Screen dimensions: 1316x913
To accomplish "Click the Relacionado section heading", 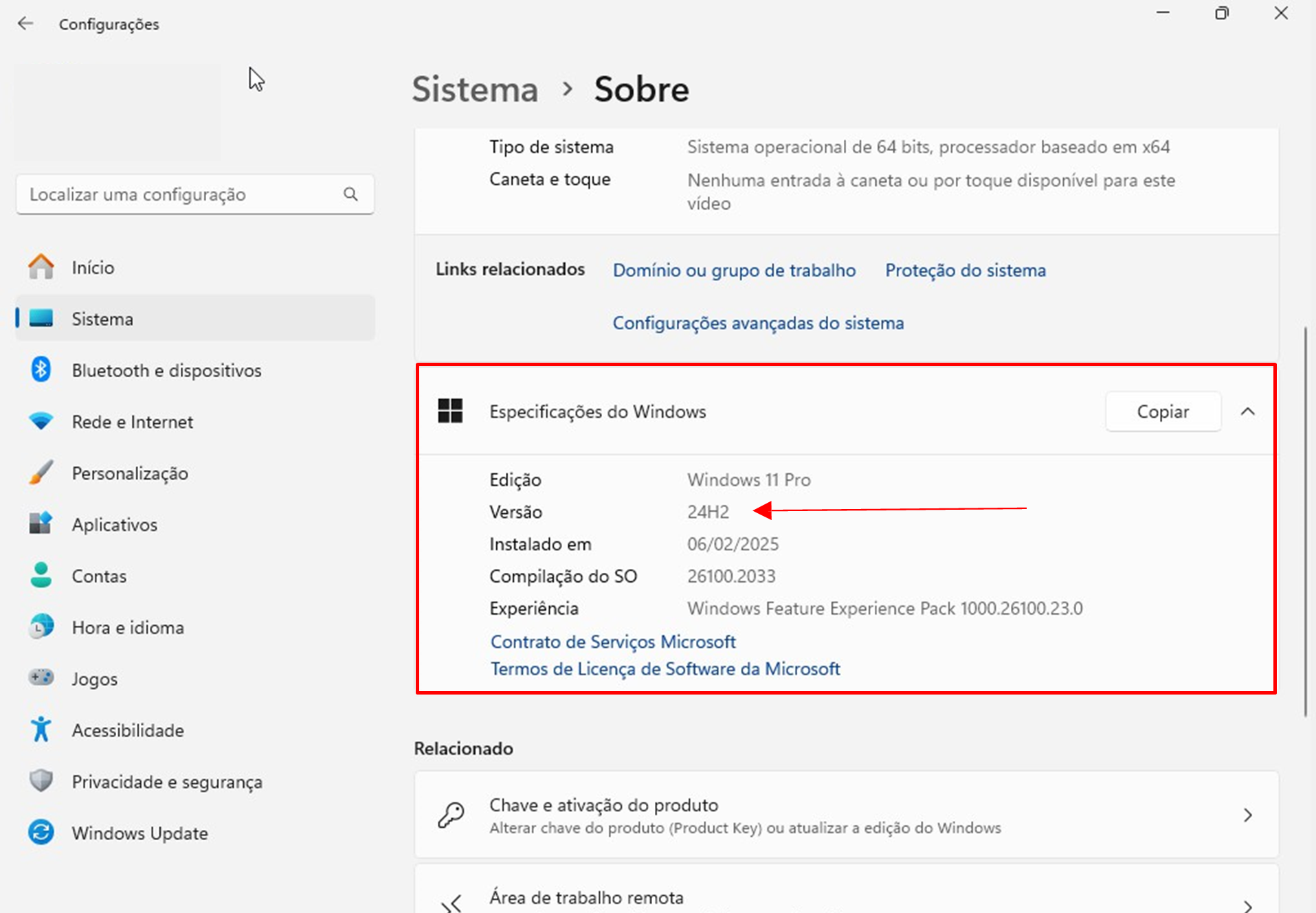I will [x=463, y=749].
